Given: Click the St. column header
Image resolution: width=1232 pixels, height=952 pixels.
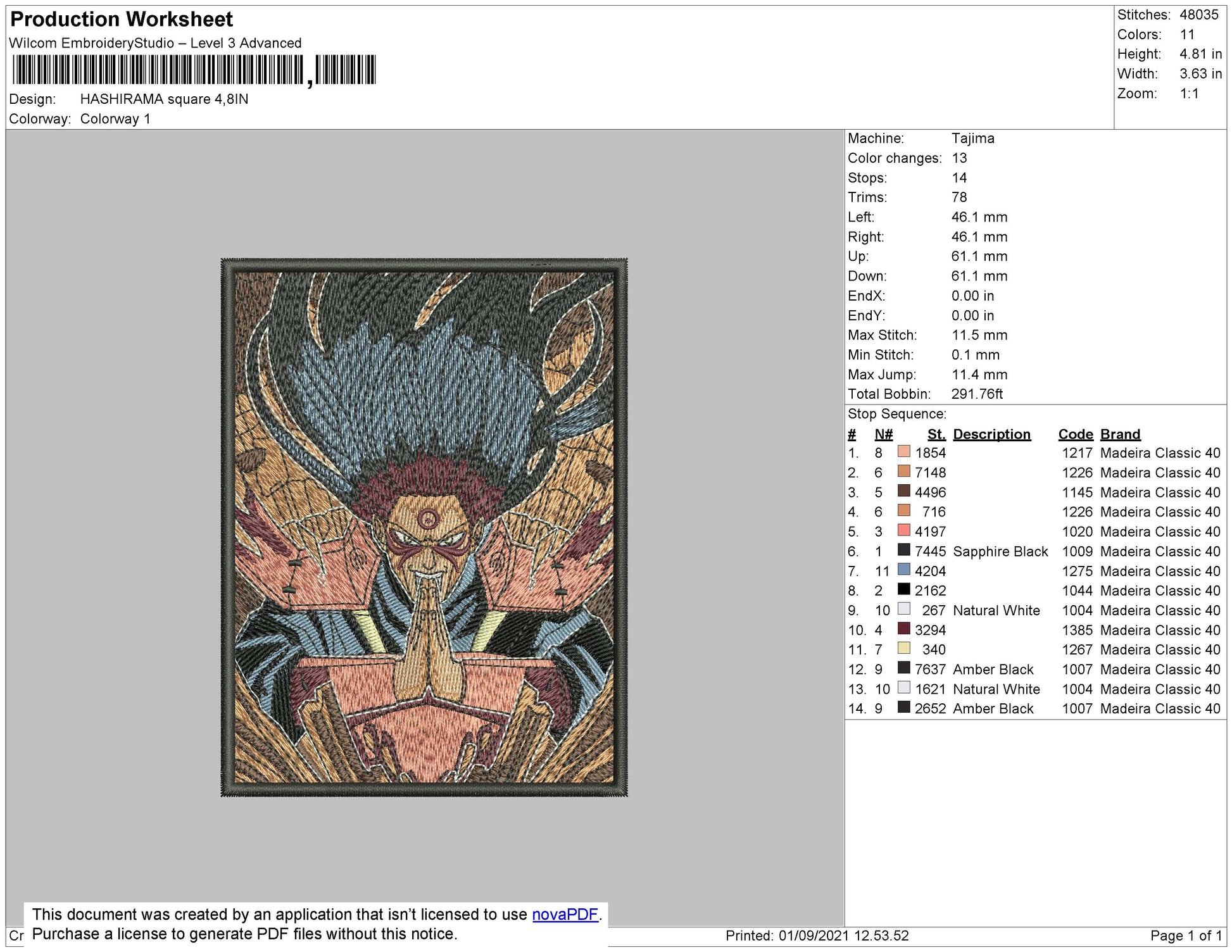Looking at the screenshot, I should point(936,434).
